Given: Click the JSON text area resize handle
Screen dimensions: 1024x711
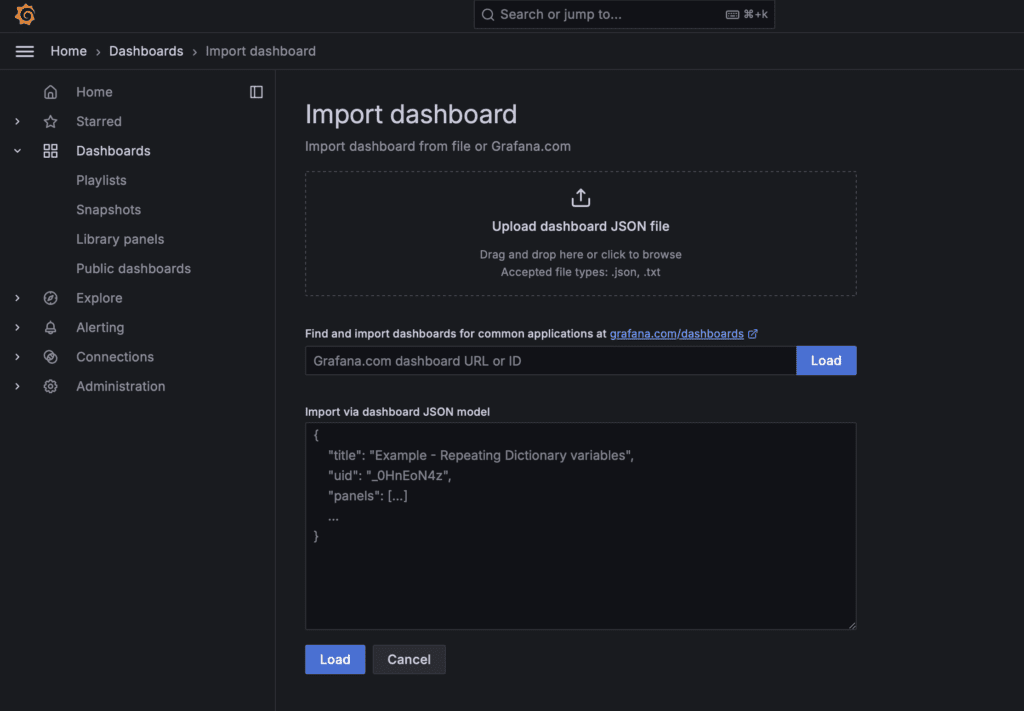Looking at the screenshot, I should pyautogui.click(x=852, y=625).
